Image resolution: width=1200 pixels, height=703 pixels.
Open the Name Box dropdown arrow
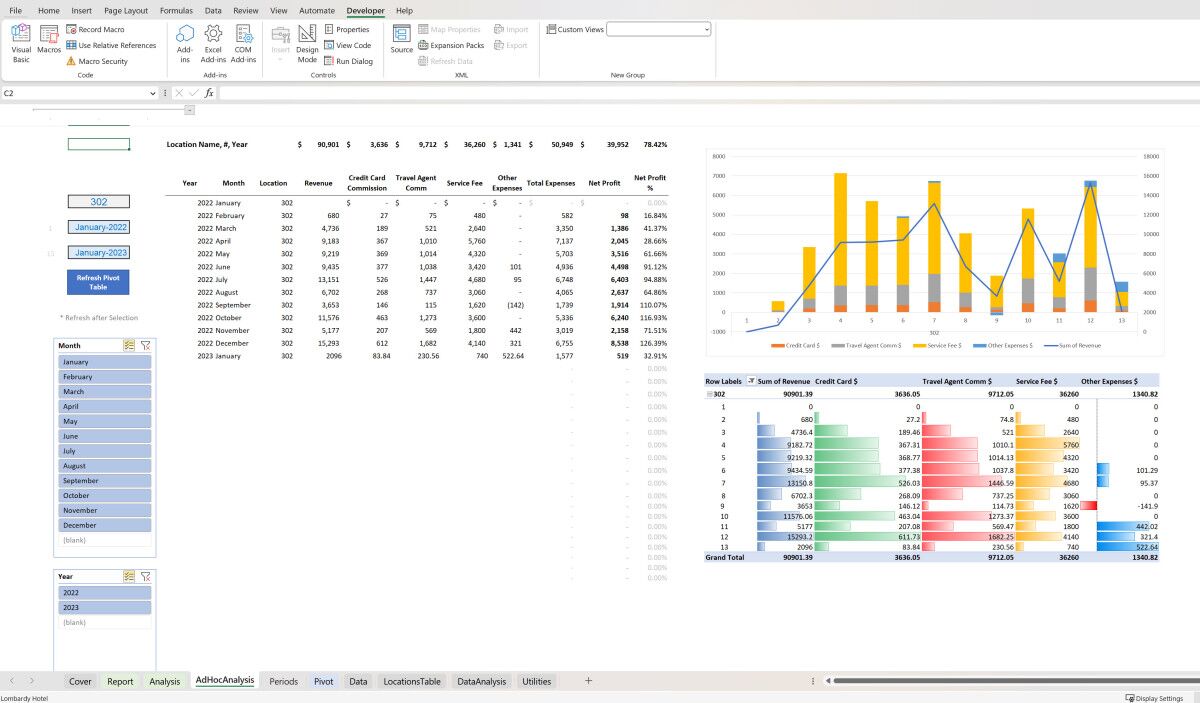[x=151, y=93]
